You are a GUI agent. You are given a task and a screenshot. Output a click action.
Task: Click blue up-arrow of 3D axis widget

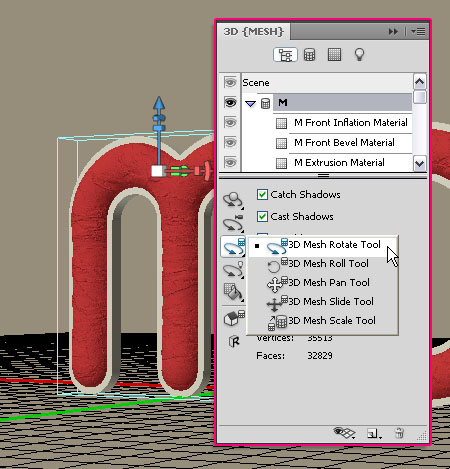click(159, 104)
